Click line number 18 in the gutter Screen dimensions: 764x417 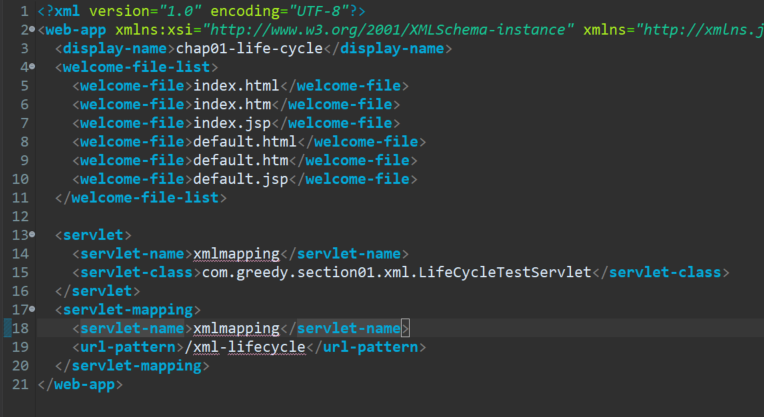click(x=20, y=328)
